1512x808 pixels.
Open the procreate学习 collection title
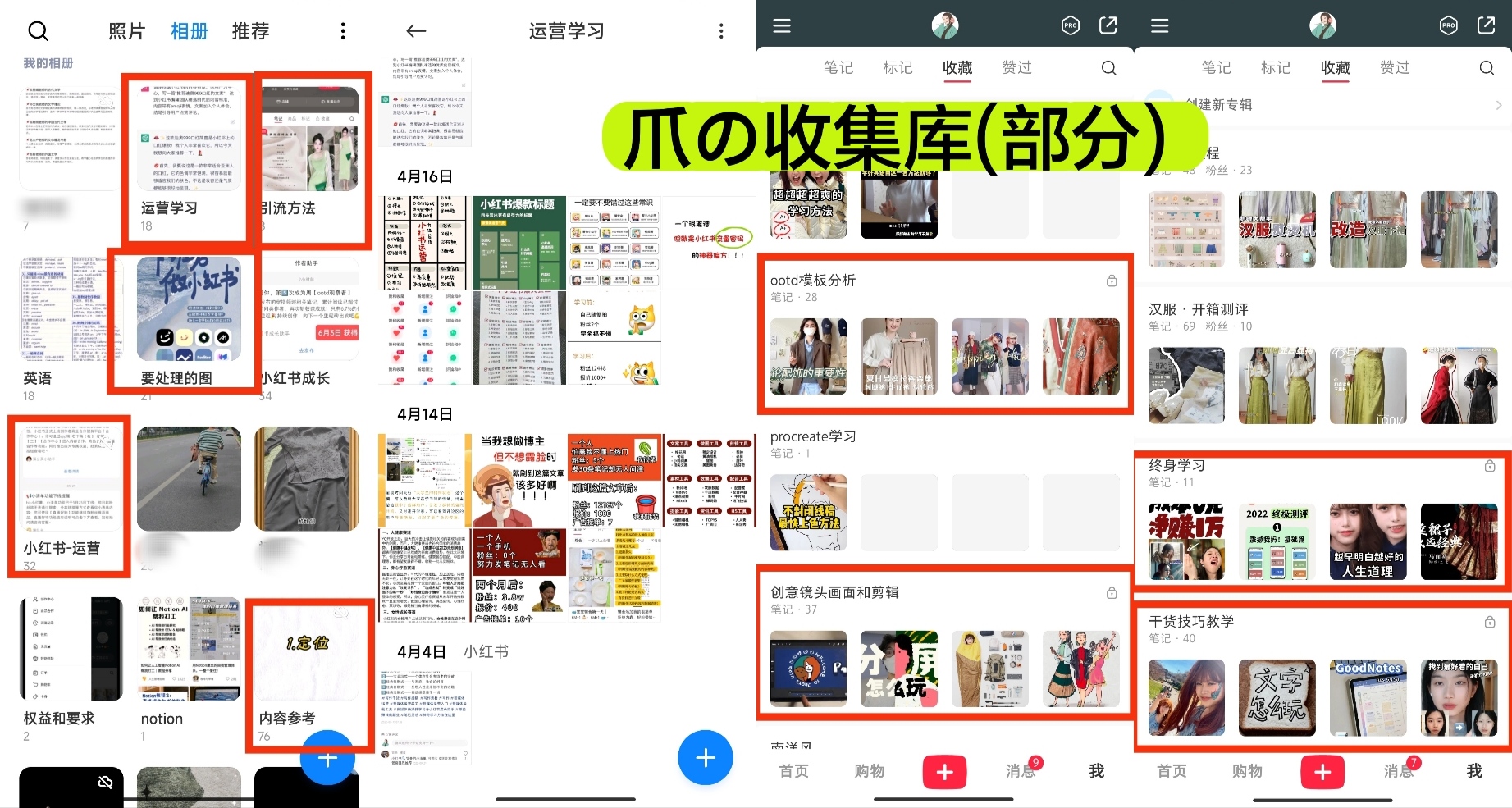pos(813,436)
